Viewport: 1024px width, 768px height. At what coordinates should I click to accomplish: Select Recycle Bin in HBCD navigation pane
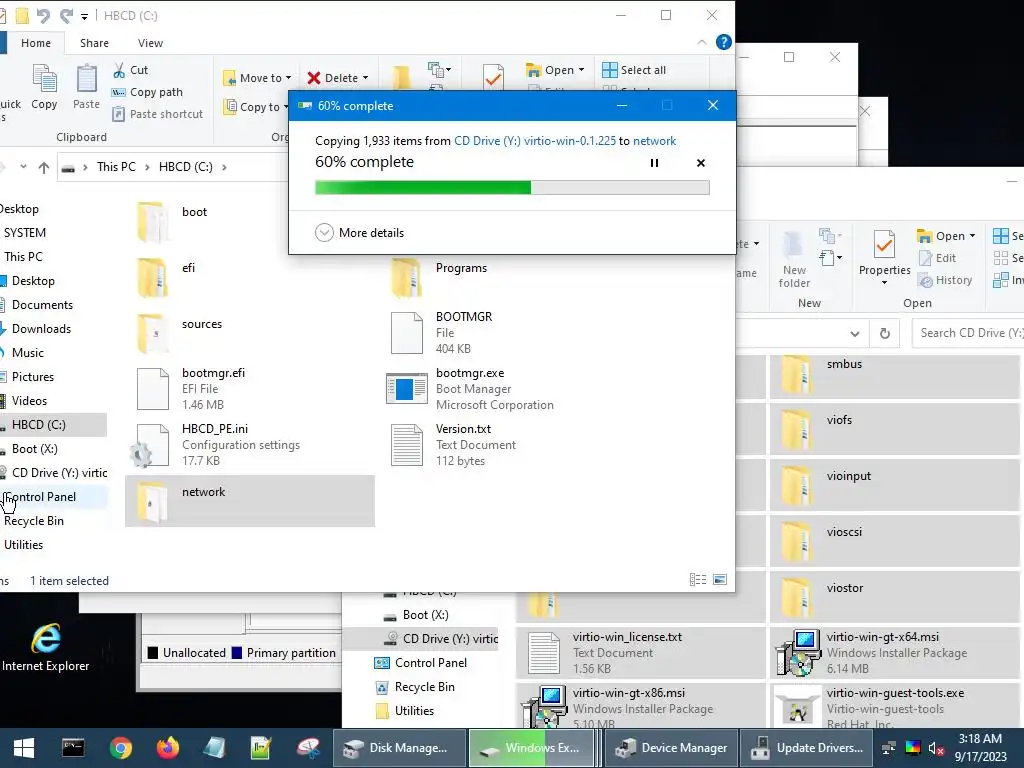[34, 521]
